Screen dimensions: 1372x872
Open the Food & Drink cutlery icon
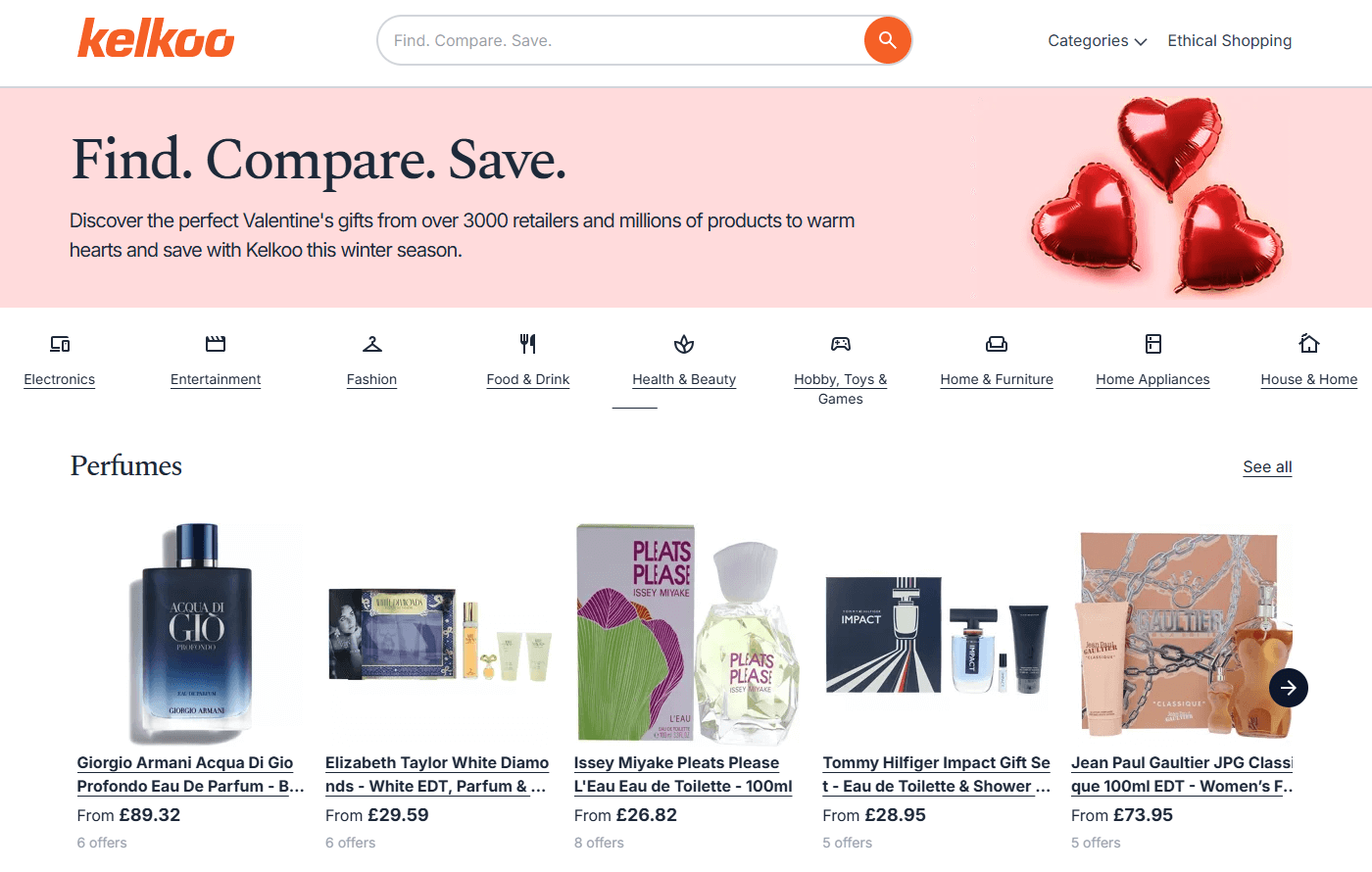(x=528, y=344)
